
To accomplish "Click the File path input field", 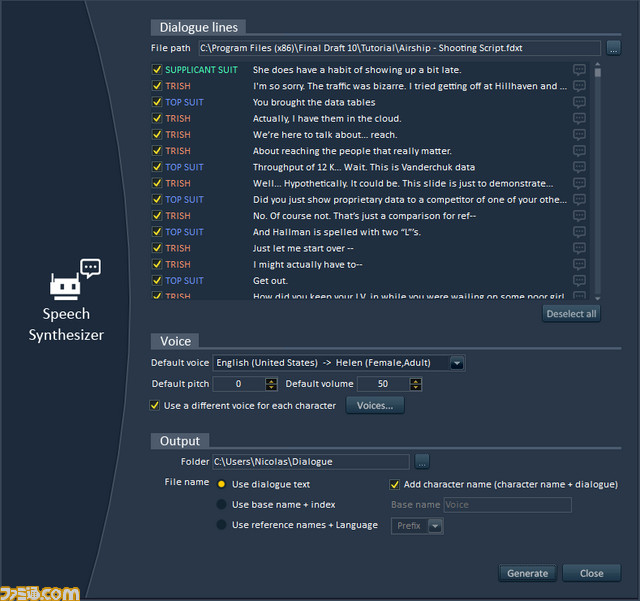I will coord(400,48).
